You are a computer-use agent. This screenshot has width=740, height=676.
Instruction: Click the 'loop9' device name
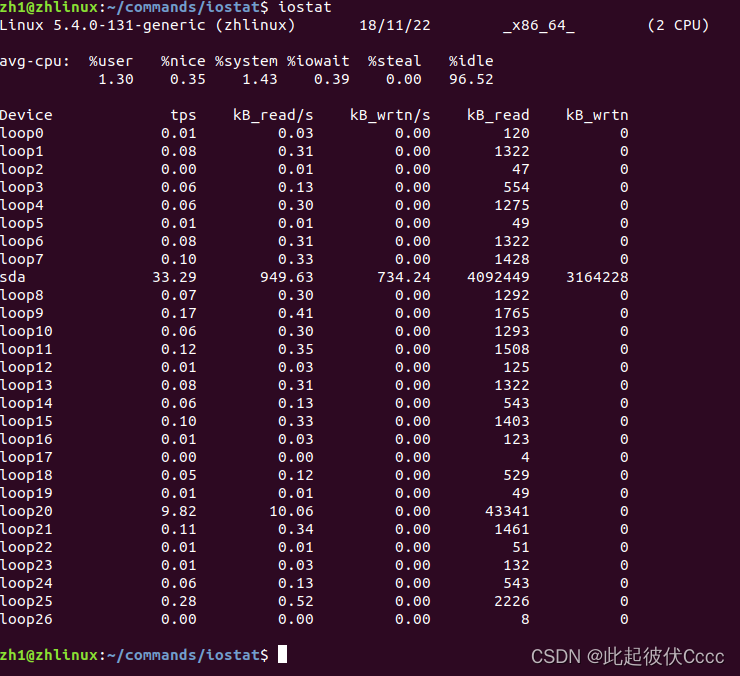click(x=22, y=313)
